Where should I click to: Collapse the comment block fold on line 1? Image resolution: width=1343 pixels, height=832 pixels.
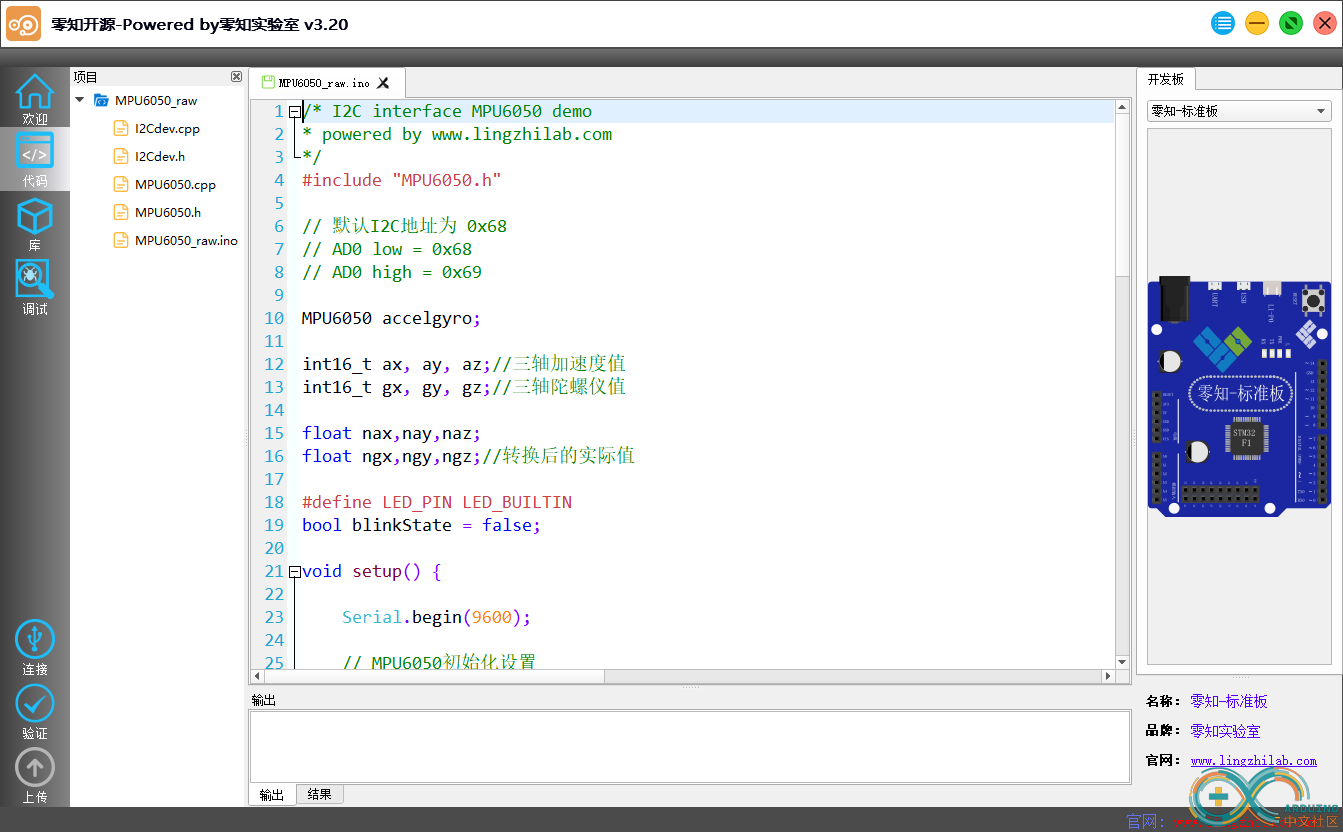(x=294, y=111)
